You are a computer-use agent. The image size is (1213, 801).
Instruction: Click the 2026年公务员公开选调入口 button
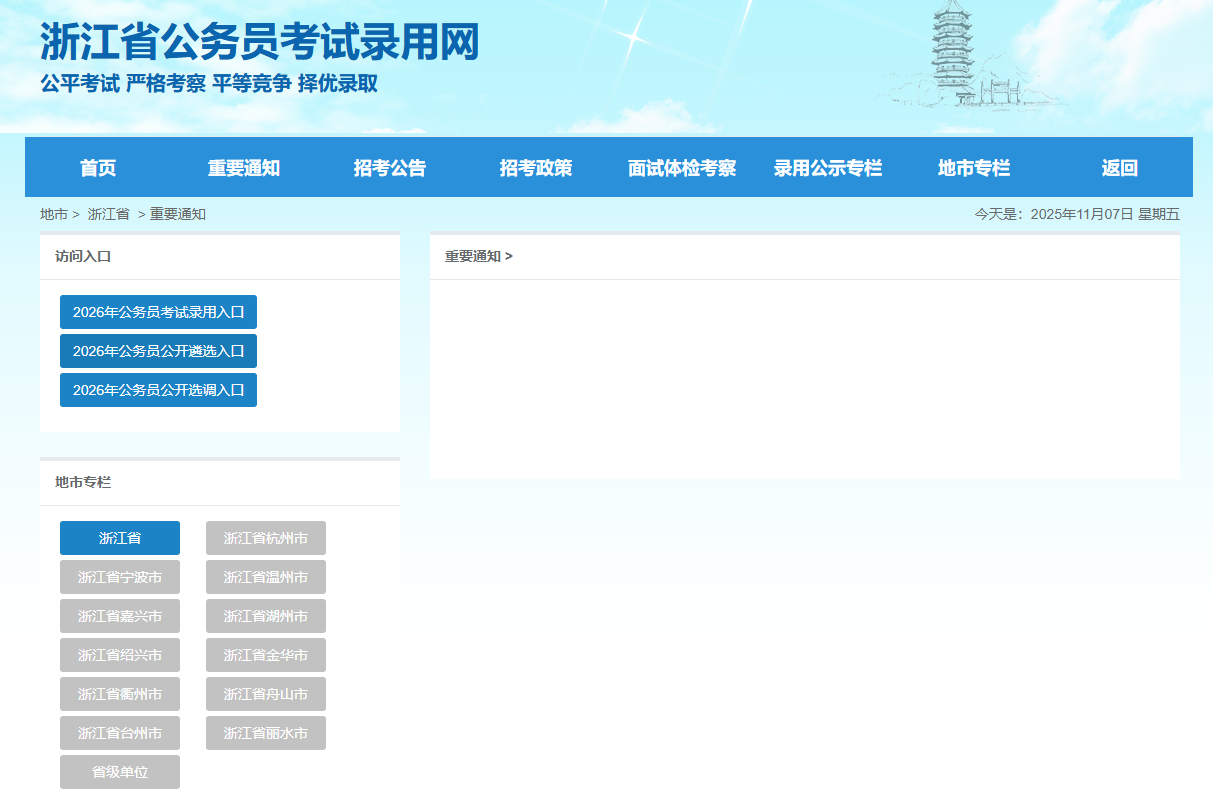(158, 390)
